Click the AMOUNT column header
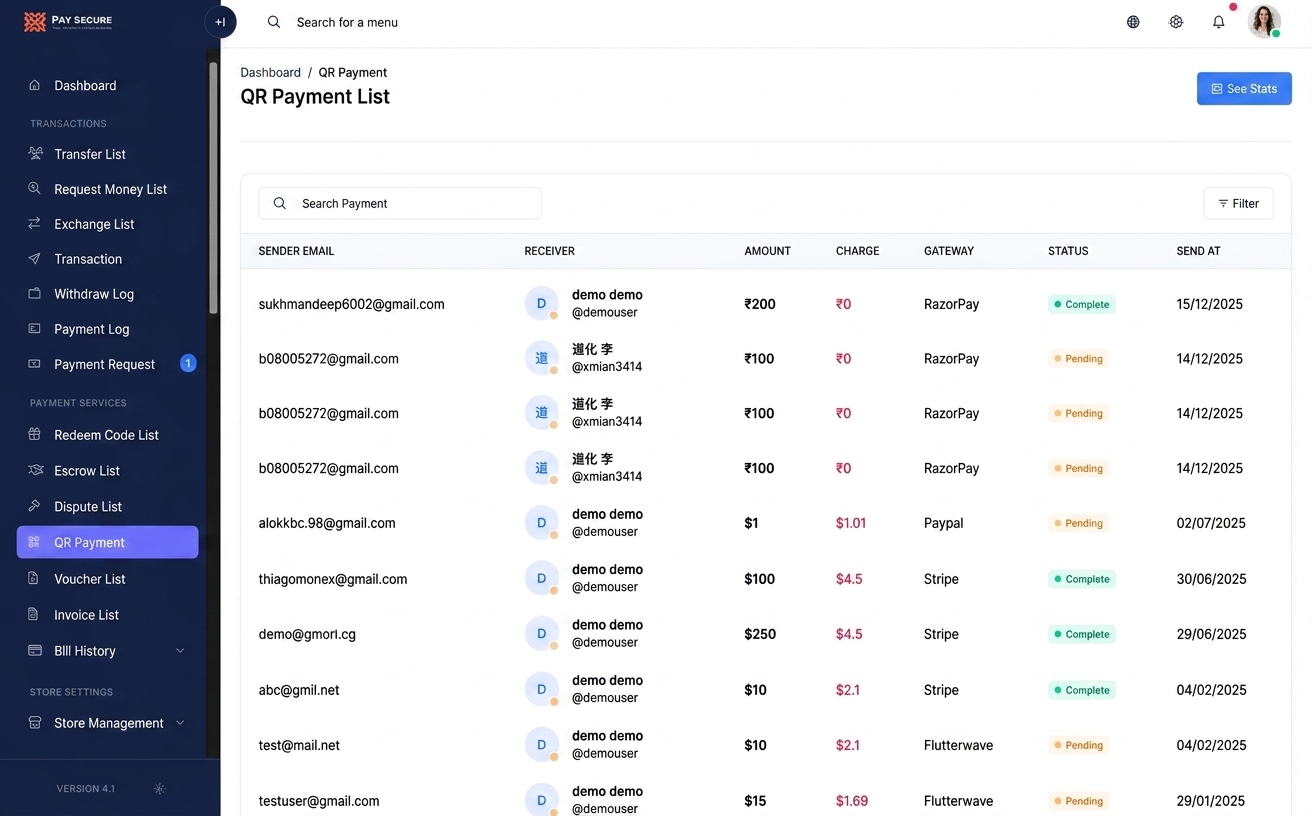 point(768,251)
